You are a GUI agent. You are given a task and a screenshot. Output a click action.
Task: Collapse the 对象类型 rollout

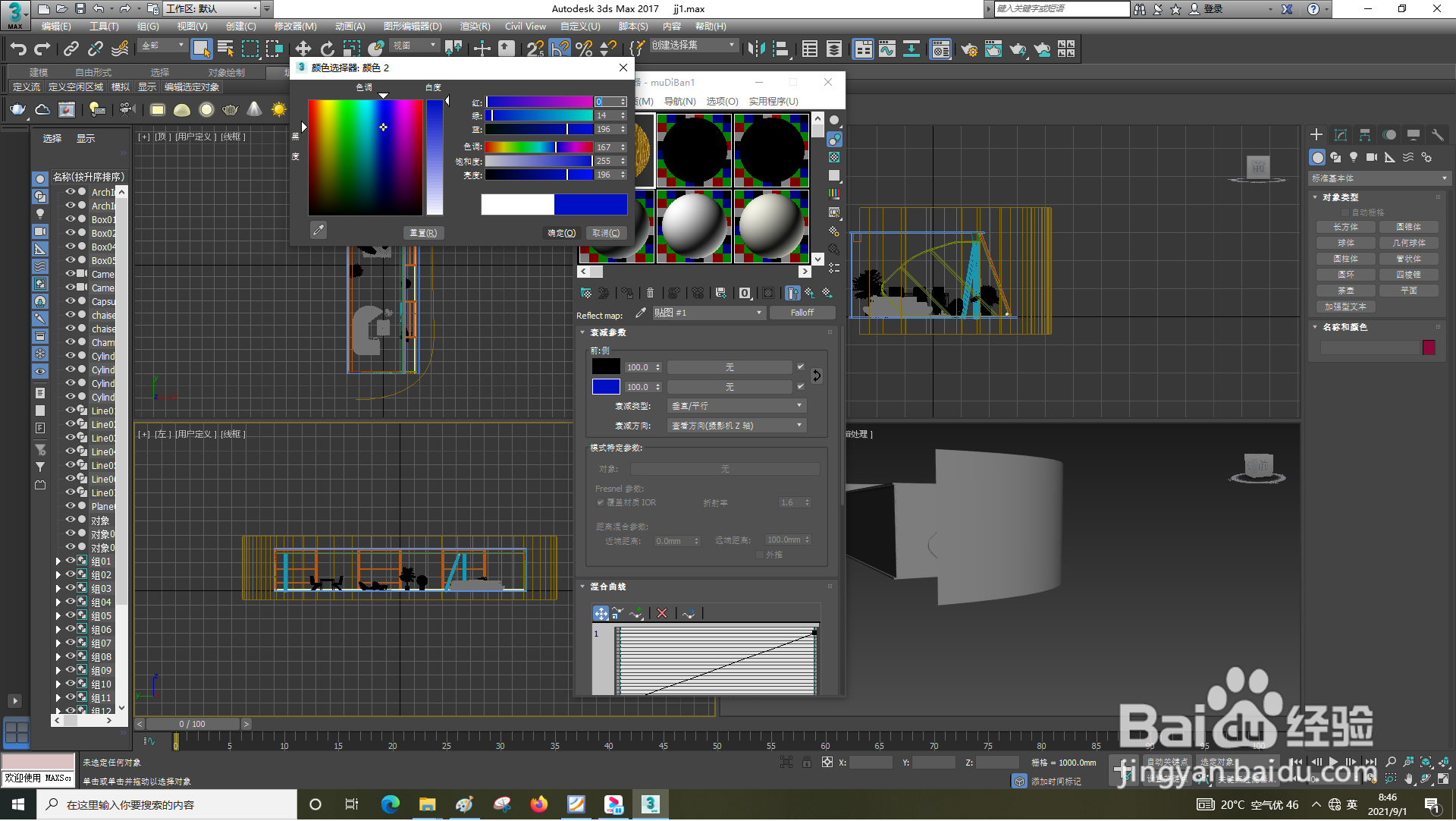[x=1340, y=197]
